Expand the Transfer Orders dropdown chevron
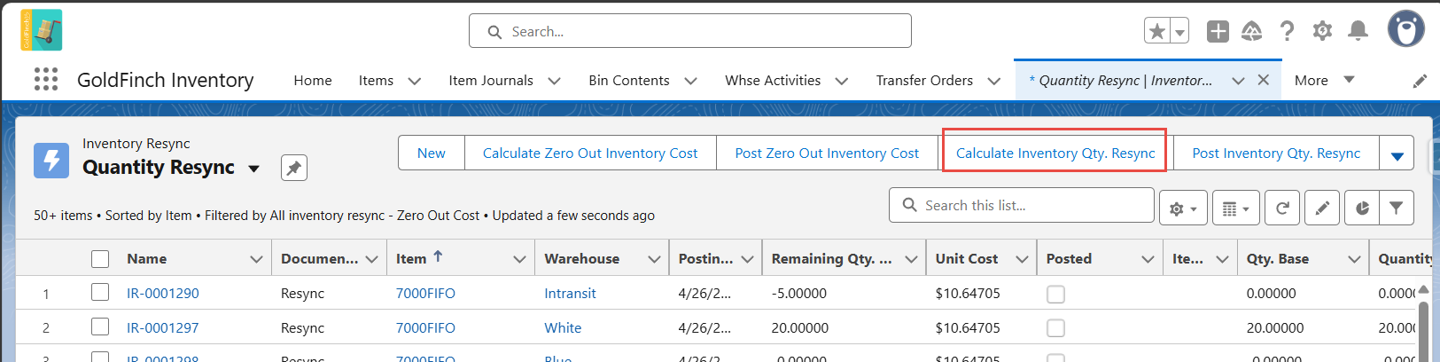 (x=993, y=81)
